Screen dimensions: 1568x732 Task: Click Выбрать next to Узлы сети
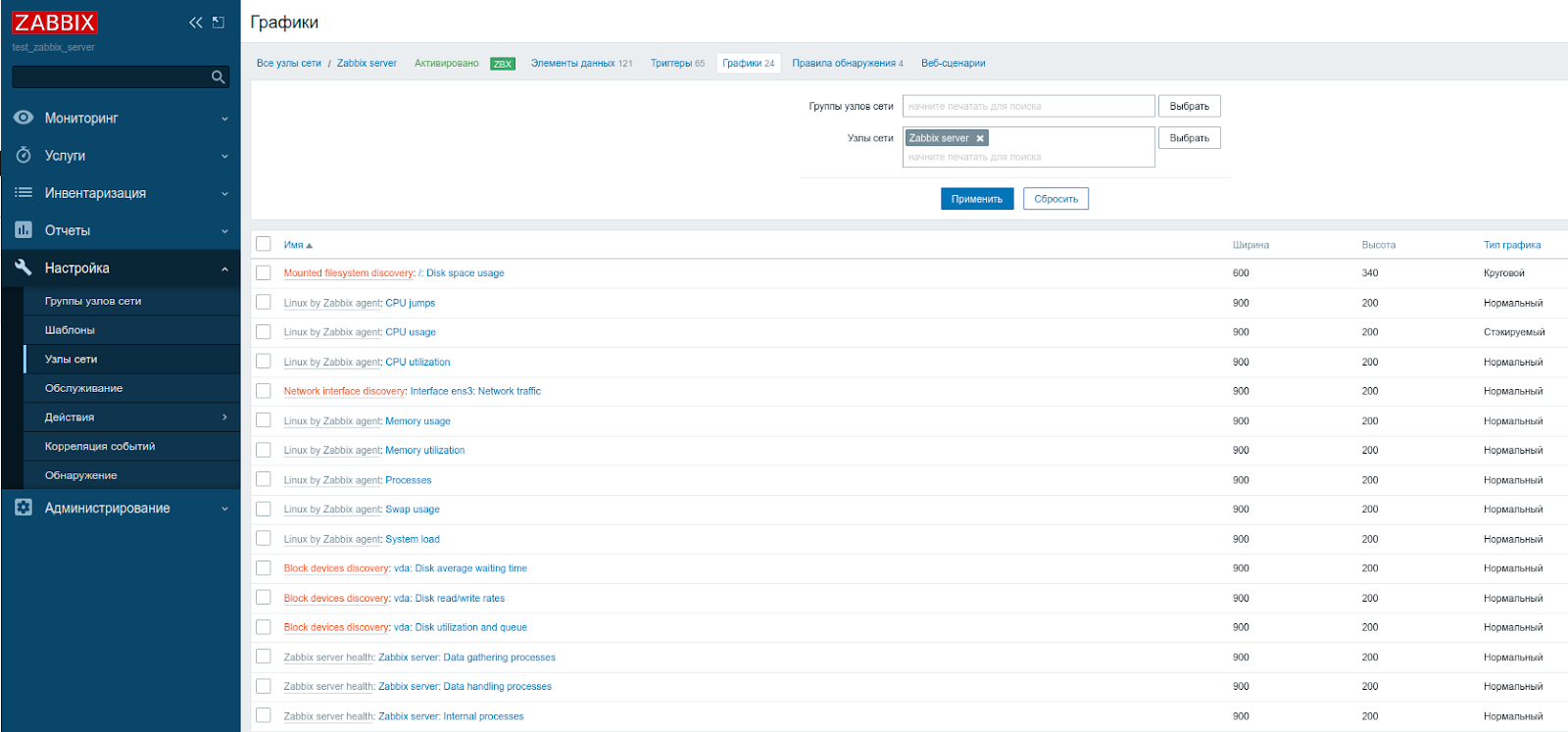pyautogui.click(x=1190, y=138)
